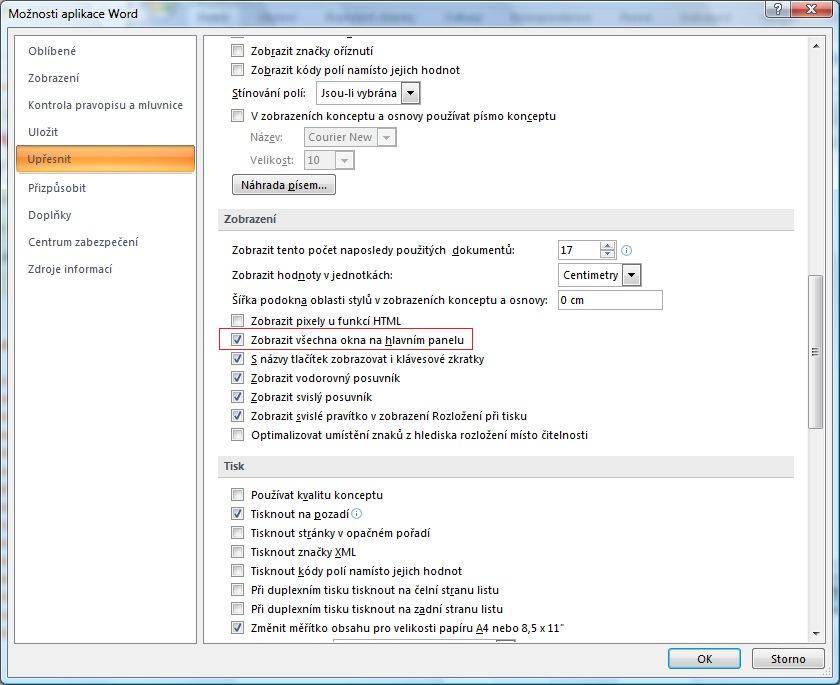Viewport: 840px width, 685px height.
Task: Click the Zobrazit hodnoty v jednotkách label
Action: click(x=312, y=275)
